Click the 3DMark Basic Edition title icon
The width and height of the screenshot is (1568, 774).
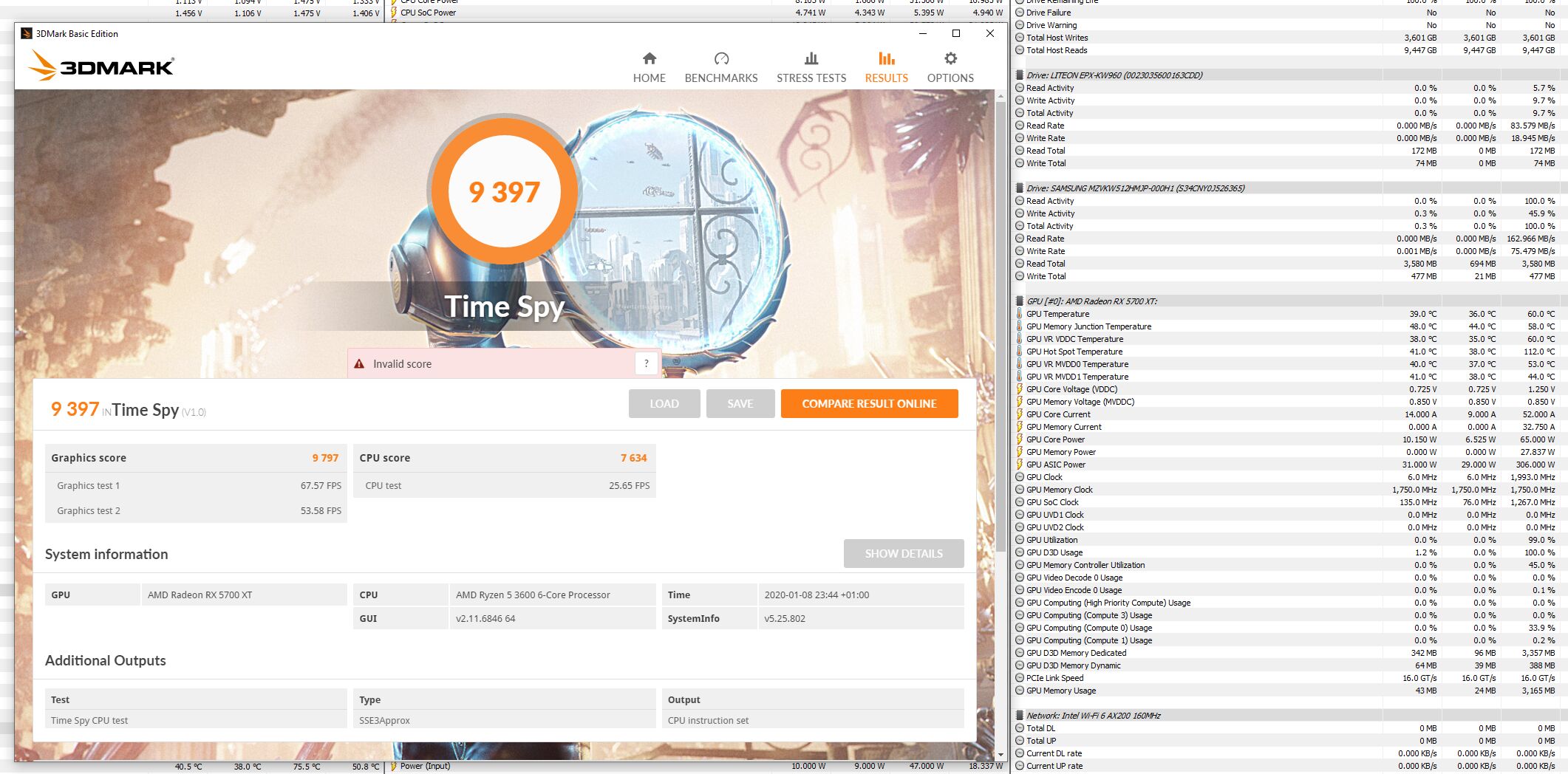(x=27, y=33)
